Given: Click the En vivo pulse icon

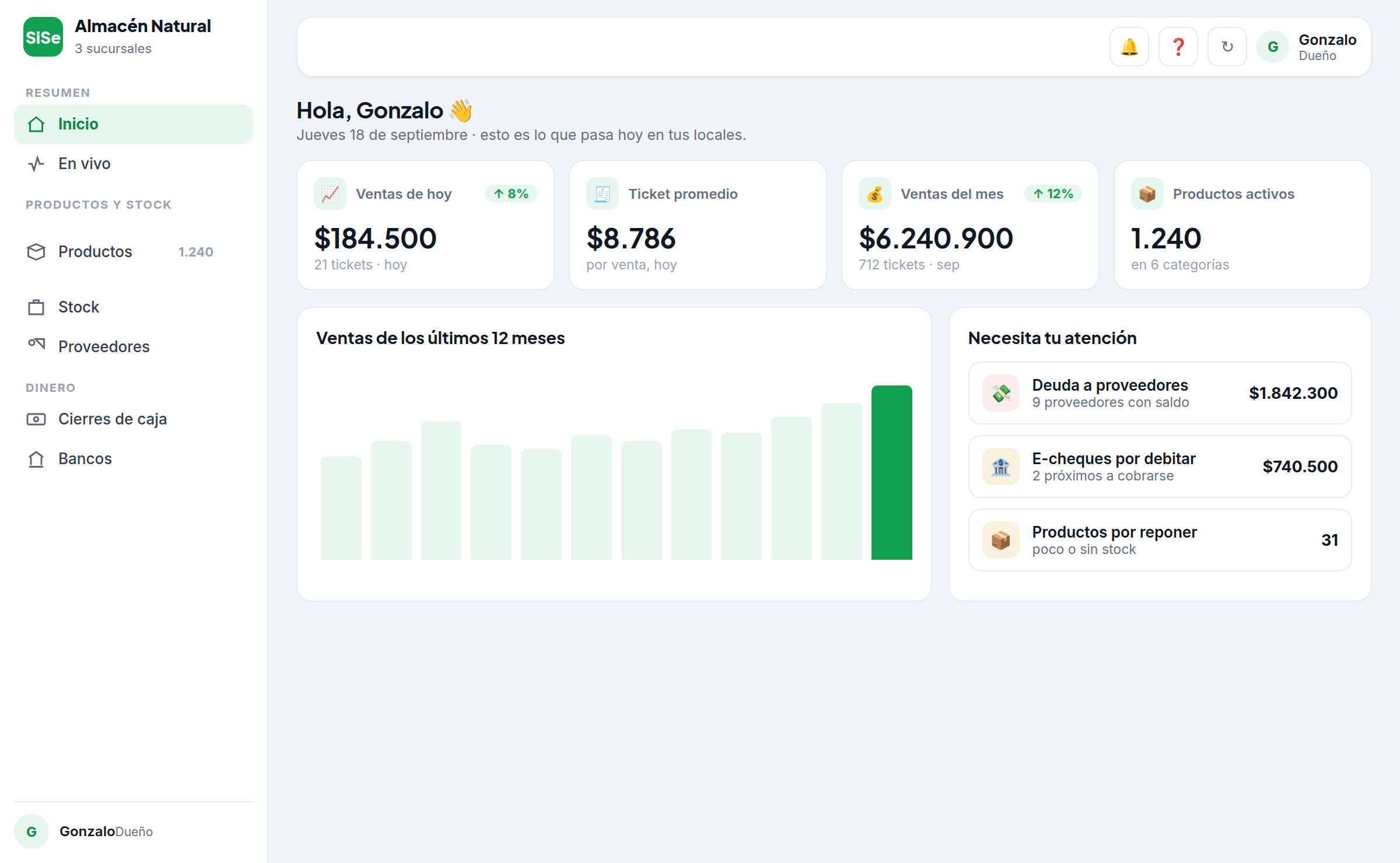Looking at the screenshot, I should 36,164.
